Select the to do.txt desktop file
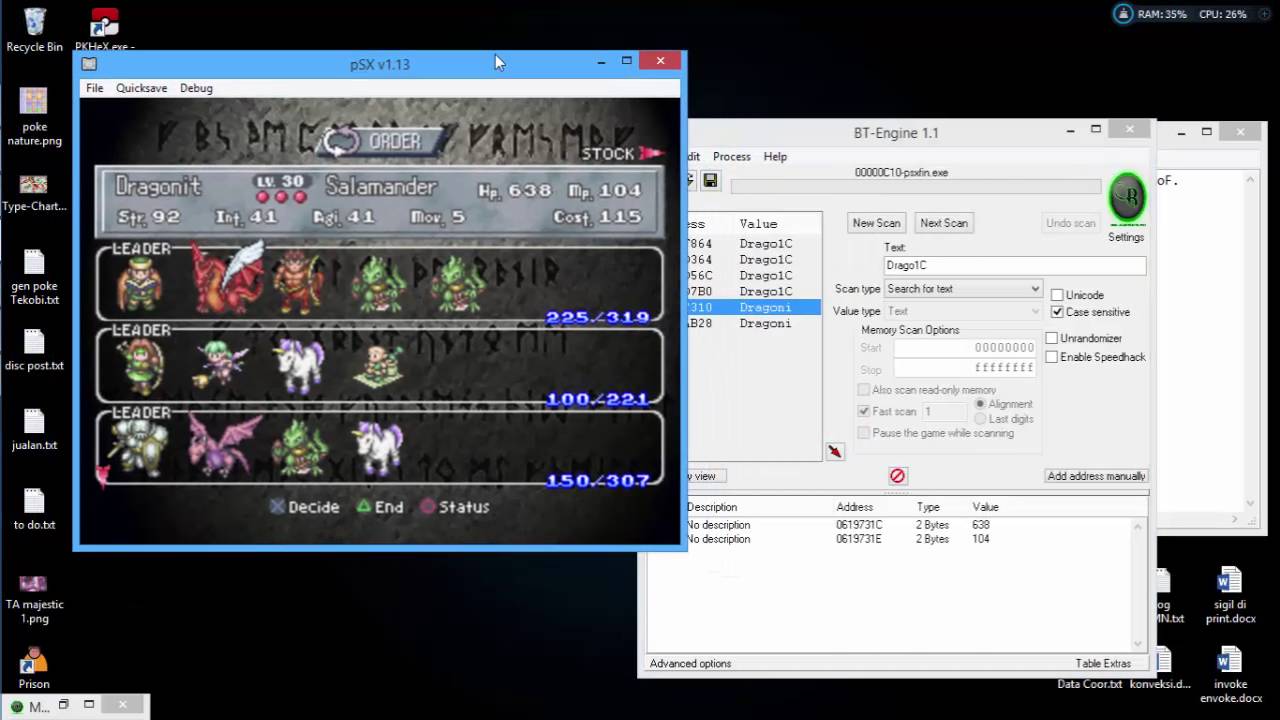This screenshot has width=1280, height=720. click(x=34, y=509)
